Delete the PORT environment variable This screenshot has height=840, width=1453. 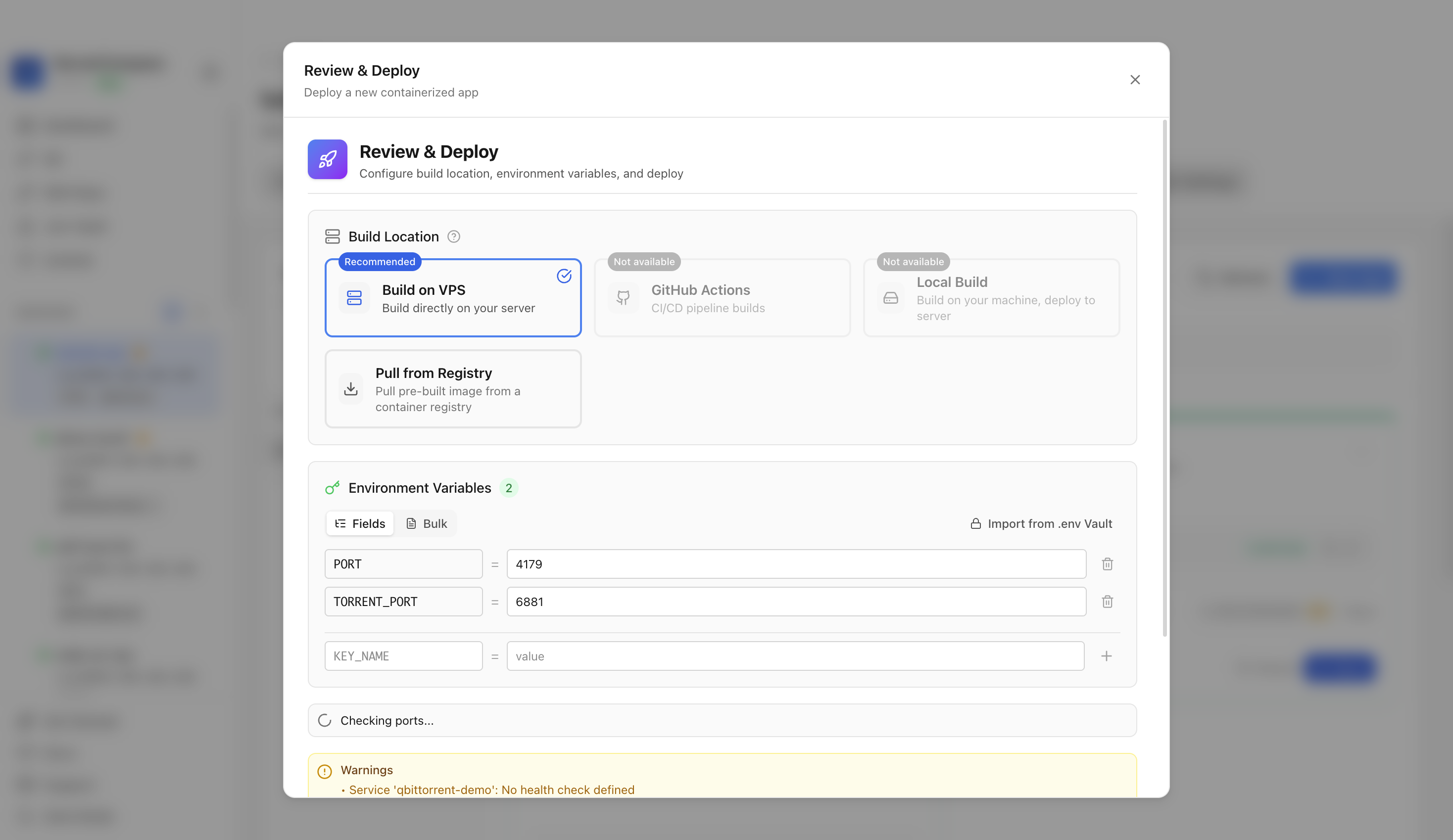pos(1107,564)
